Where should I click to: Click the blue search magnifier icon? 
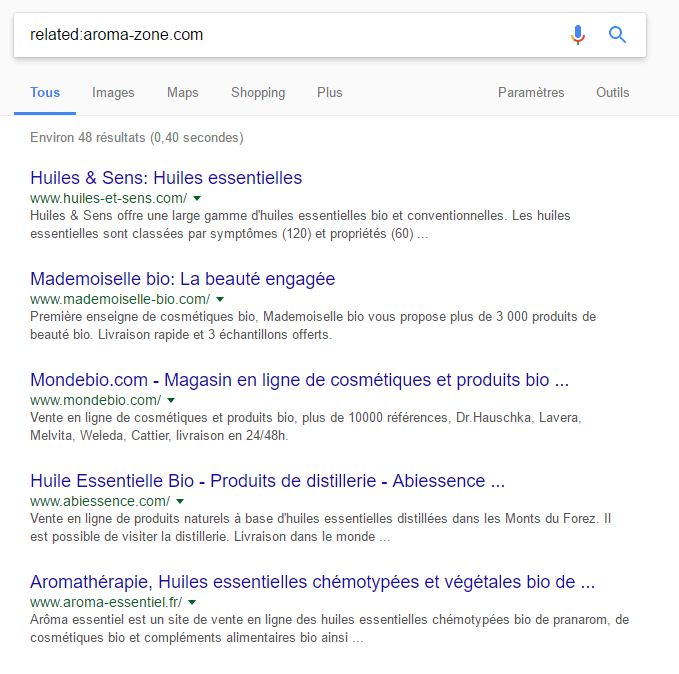(x=618, y=35)
